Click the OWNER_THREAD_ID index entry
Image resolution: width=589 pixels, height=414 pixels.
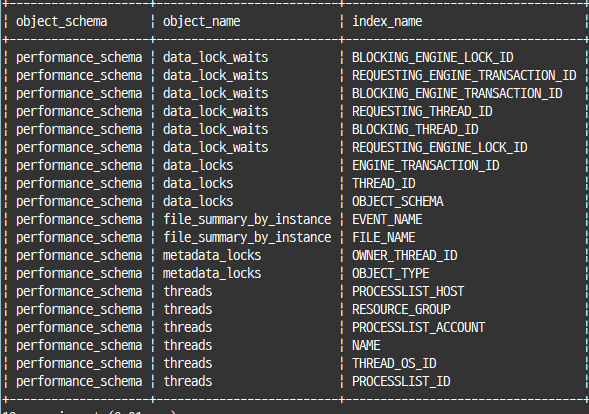pos(405,256)
